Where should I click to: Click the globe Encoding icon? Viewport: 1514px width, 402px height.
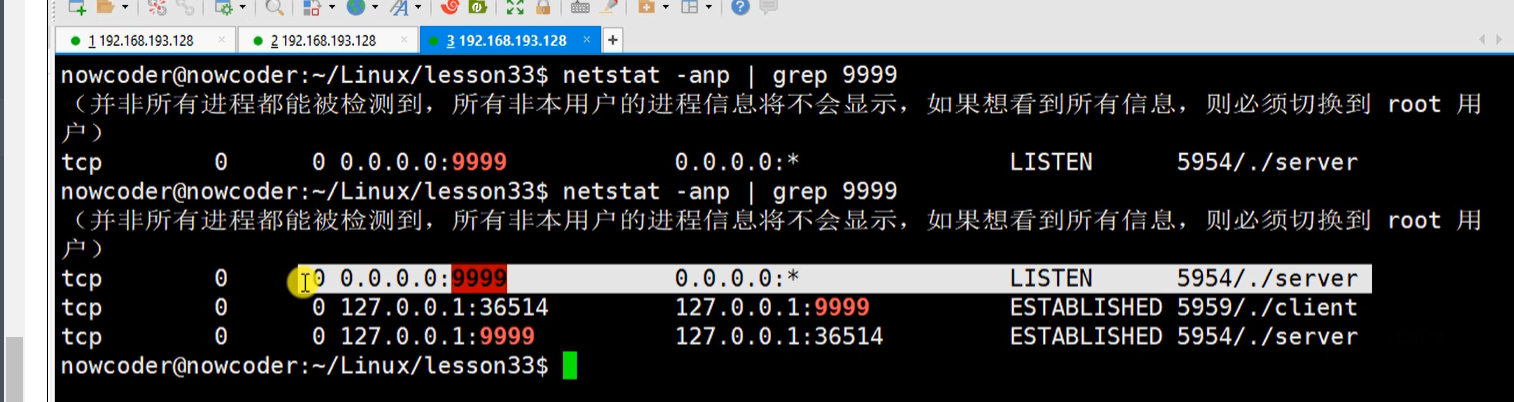(x=356, y=7)
